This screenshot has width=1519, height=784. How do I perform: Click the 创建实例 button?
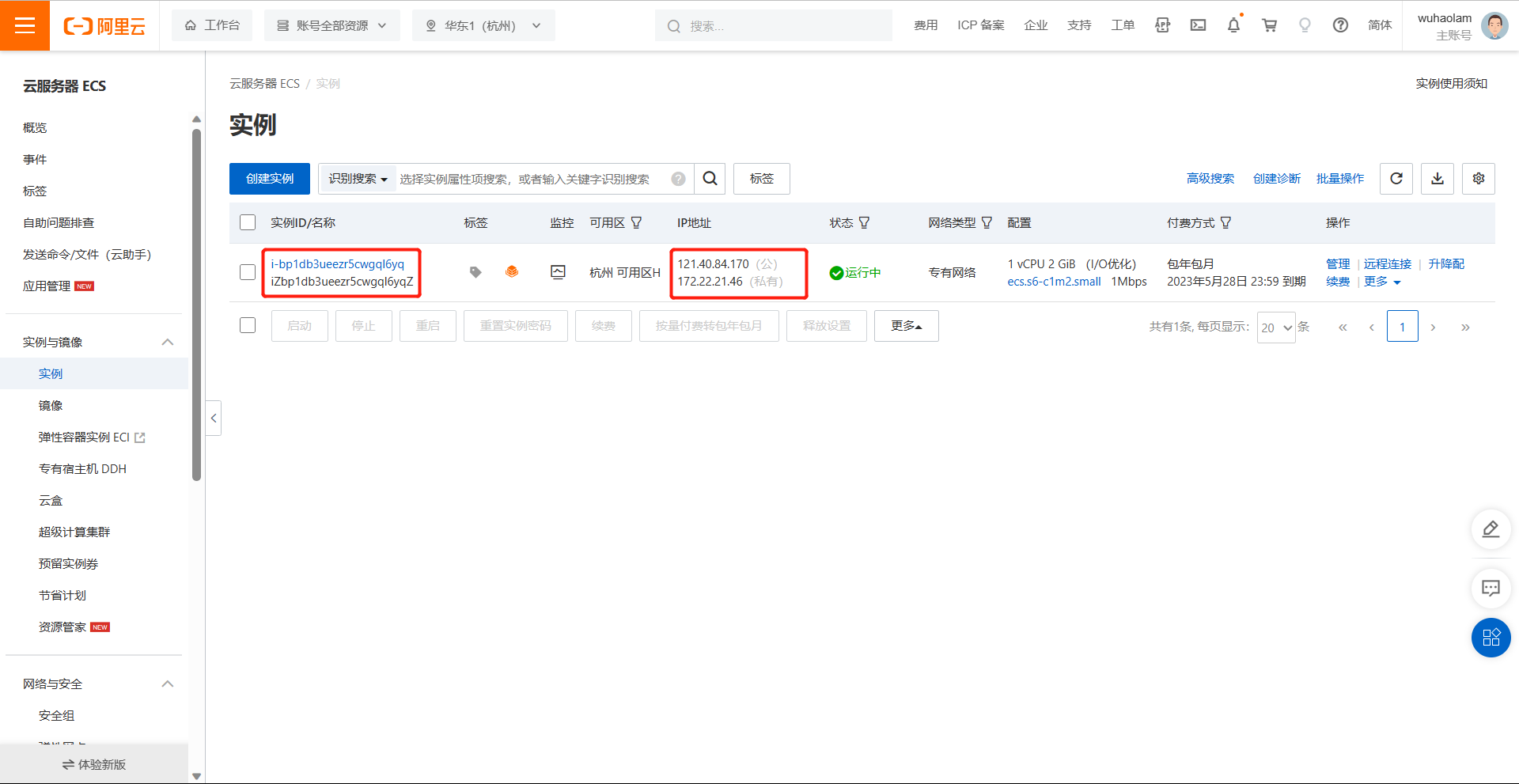coord(270,179)
